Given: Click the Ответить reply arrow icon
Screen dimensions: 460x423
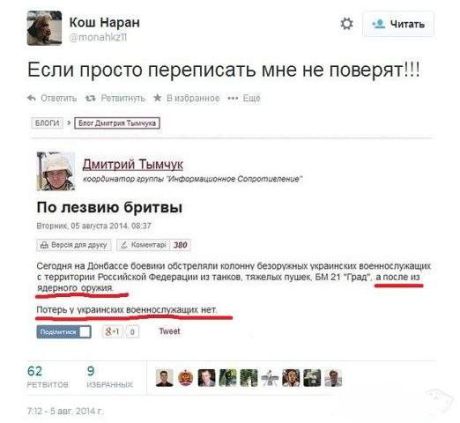Looking at the screenshot, I should tap(31, 98).
